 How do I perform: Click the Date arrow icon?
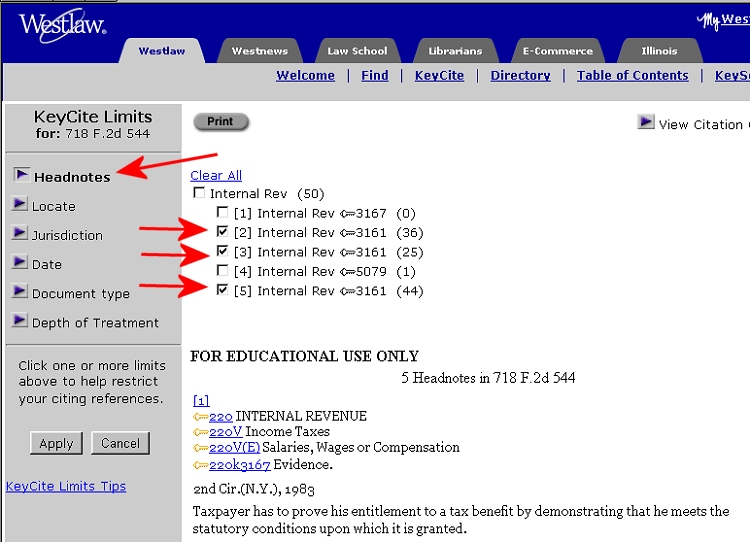tap(19, 262)
